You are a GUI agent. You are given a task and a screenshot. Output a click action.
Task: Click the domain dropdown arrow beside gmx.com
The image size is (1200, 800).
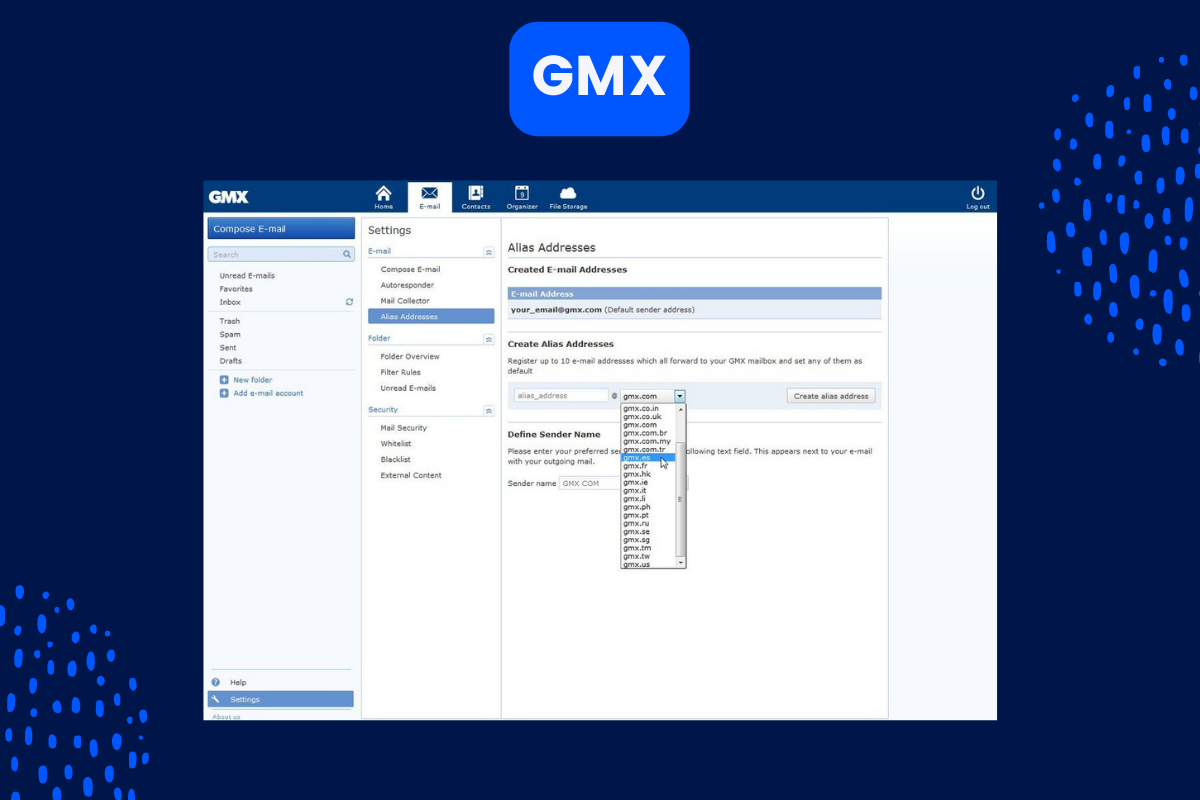[x=680, y=396]
